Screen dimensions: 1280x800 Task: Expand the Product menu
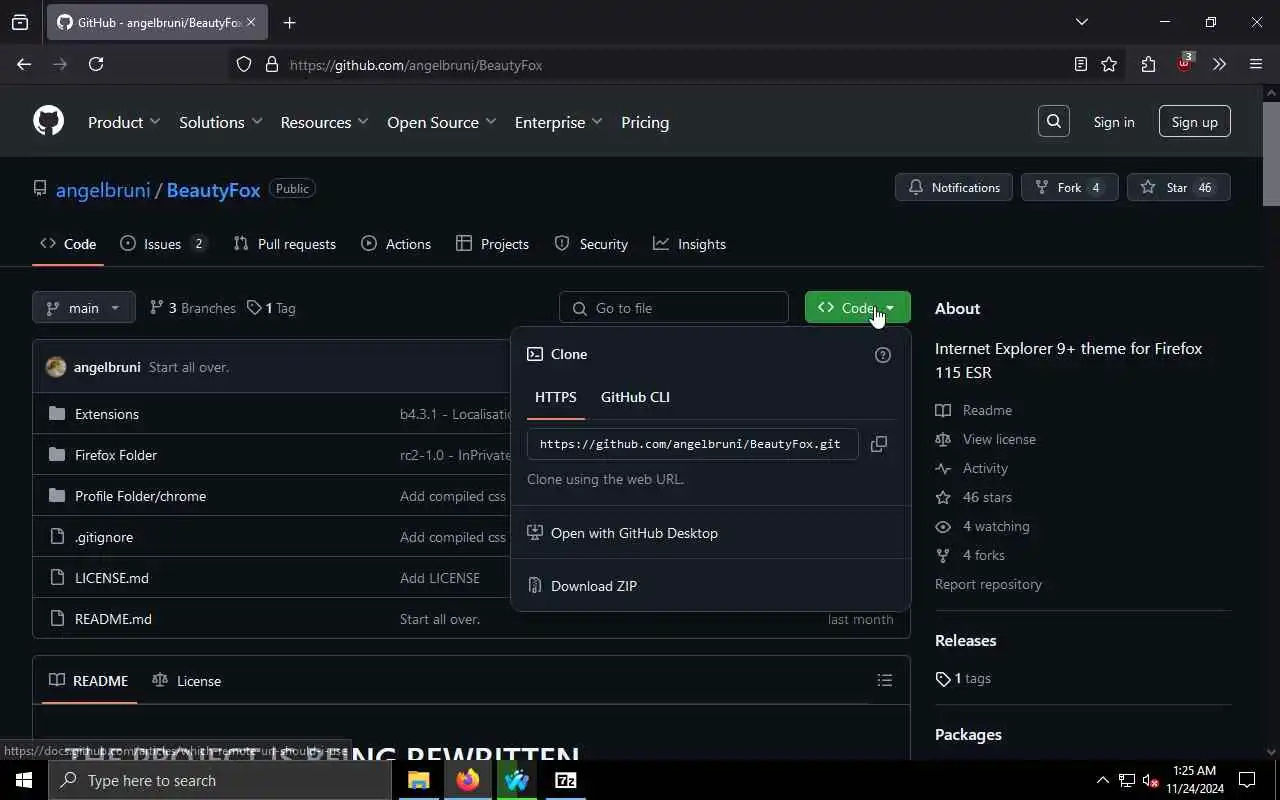(124, 122)
